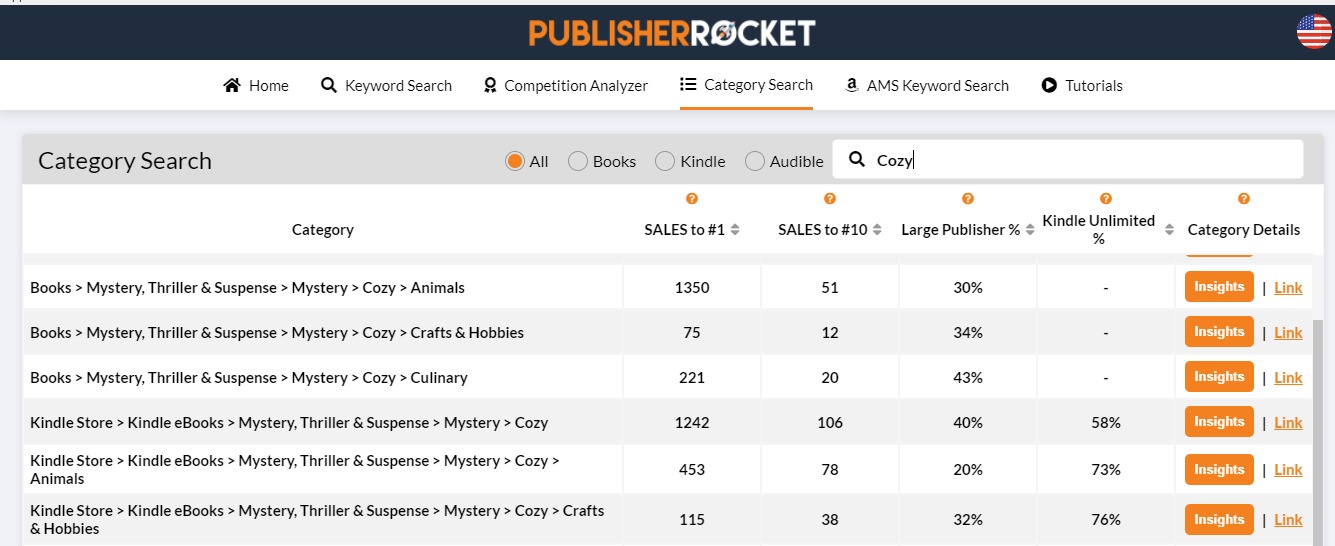Click the Publisher Rocket logo
This screenshot has width=1335, height=546.
click(672, 32)
